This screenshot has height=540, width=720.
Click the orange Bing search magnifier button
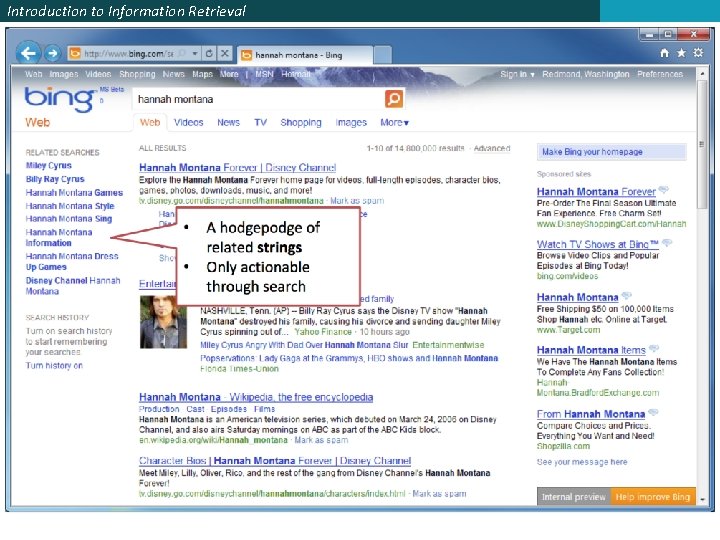click(x=394, y=99)
